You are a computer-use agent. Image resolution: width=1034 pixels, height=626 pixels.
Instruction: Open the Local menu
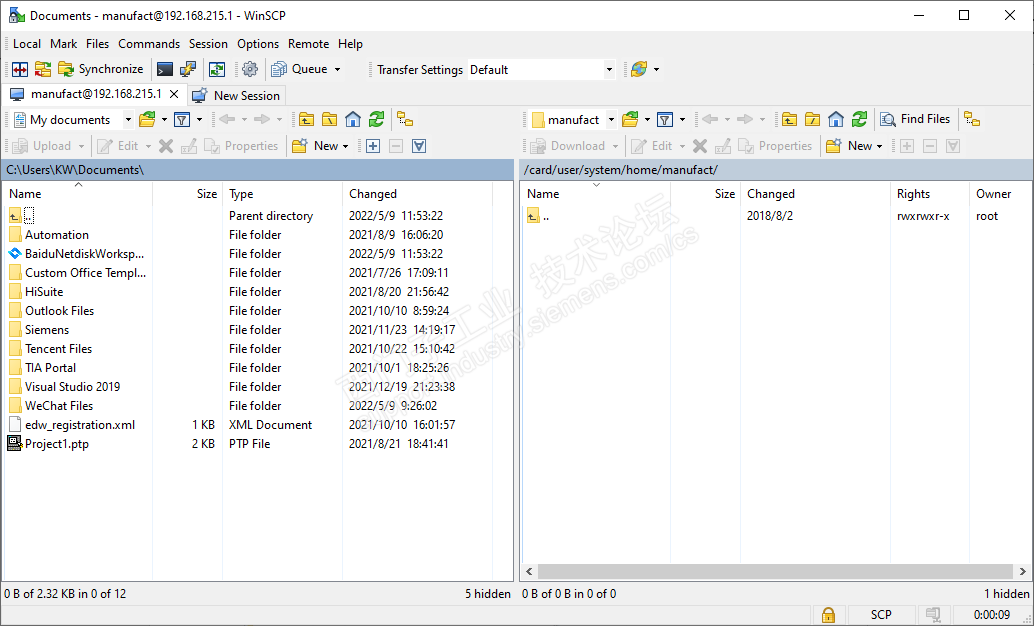coord(27,44)
